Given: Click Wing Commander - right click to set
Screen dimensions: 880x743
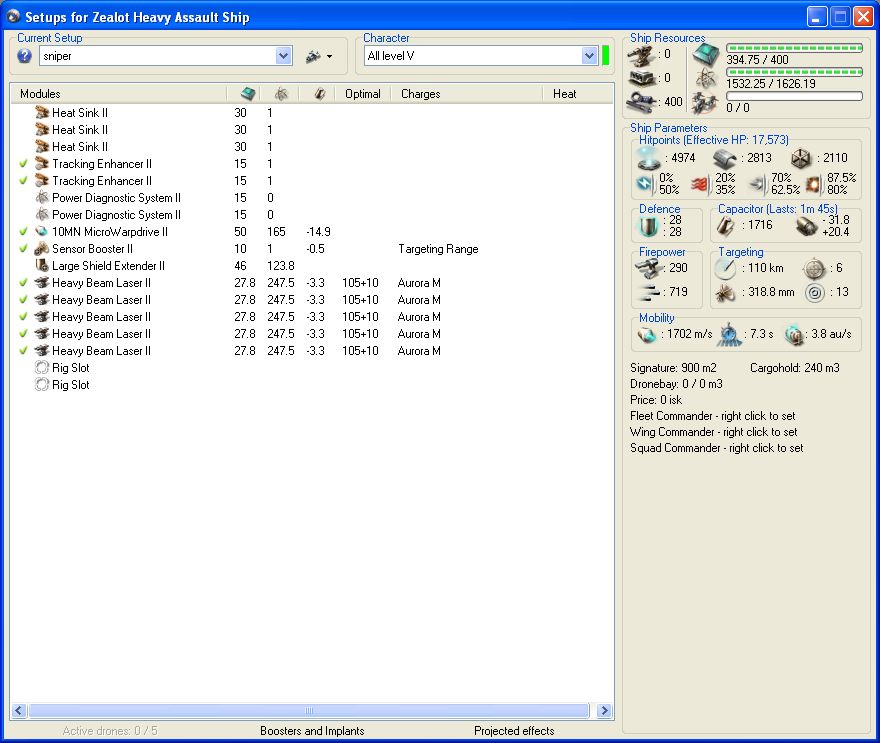Looking at the screenshot, I should click(x=713, y=432).
